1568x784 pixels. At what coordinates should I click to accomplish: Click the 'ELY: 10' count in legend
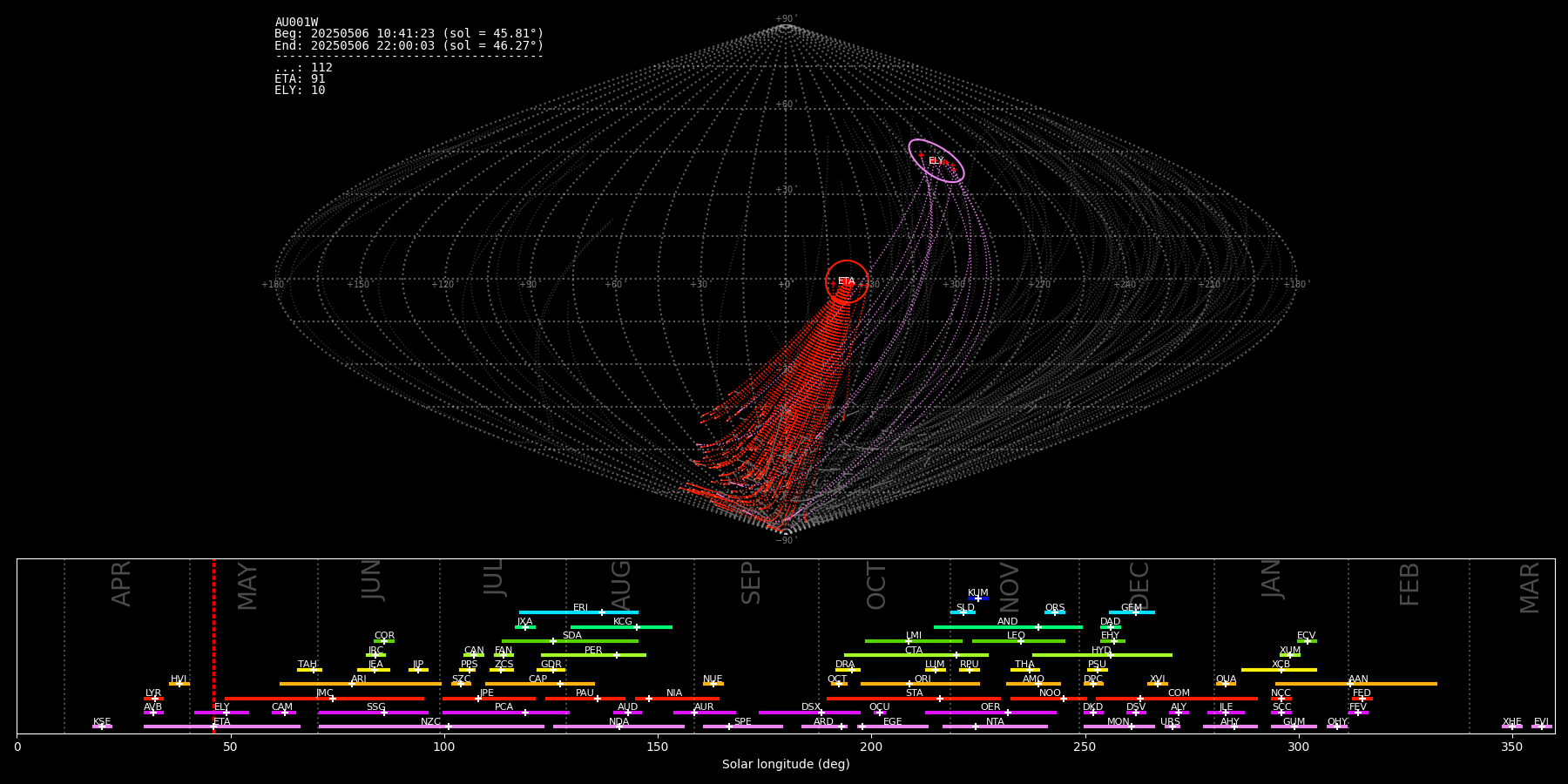click(300, 91)
